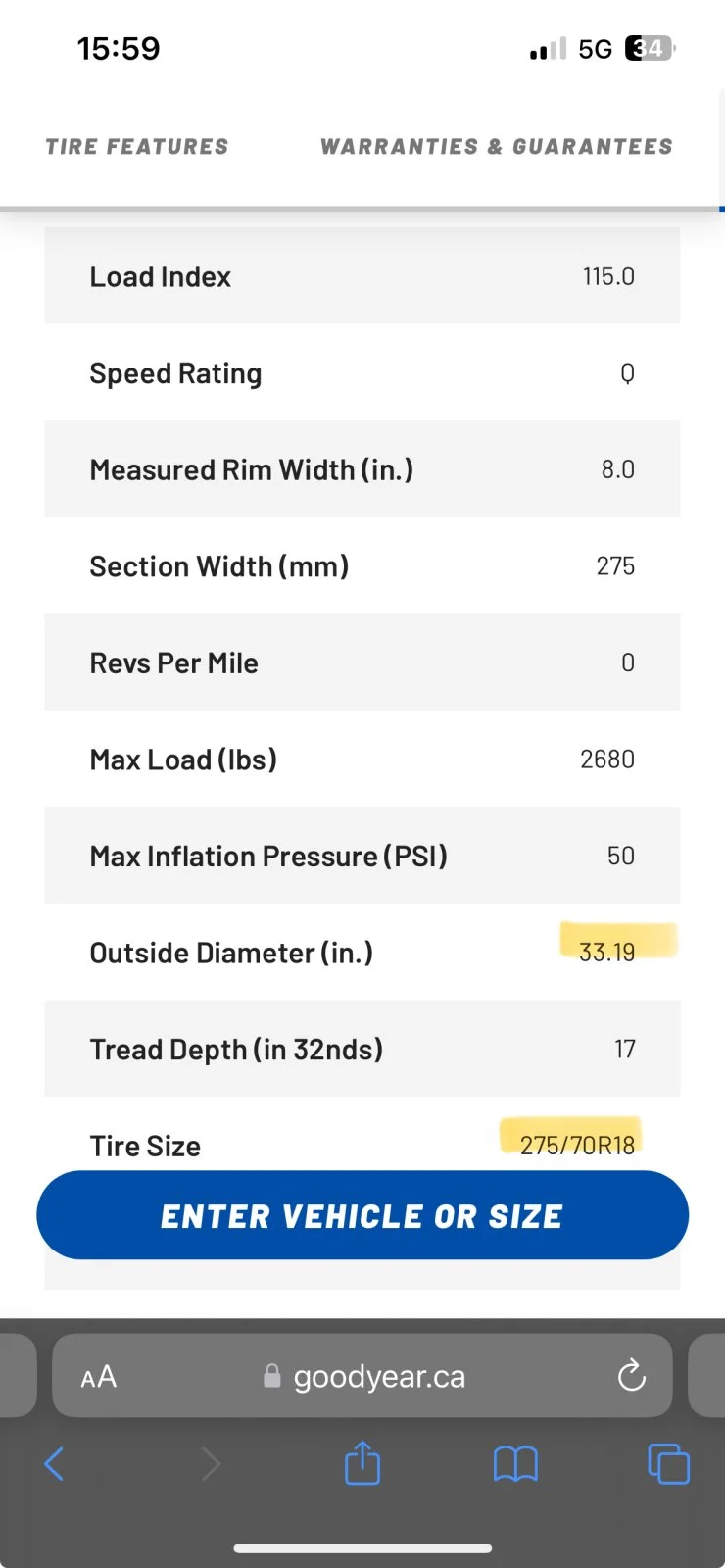Tap the lock icon beside goodyear.ca

coord(272,1376)
